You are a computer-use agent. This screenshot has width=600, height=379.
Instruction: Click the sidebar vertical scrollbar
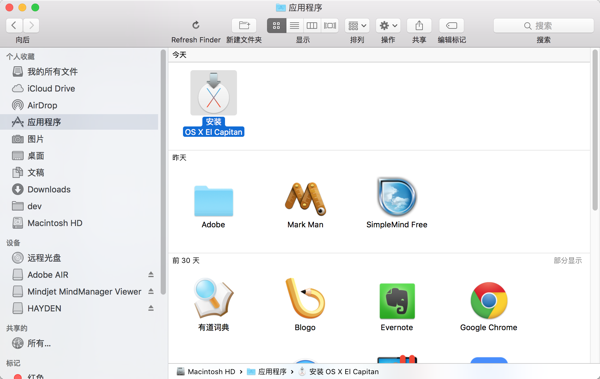[163, 172]
